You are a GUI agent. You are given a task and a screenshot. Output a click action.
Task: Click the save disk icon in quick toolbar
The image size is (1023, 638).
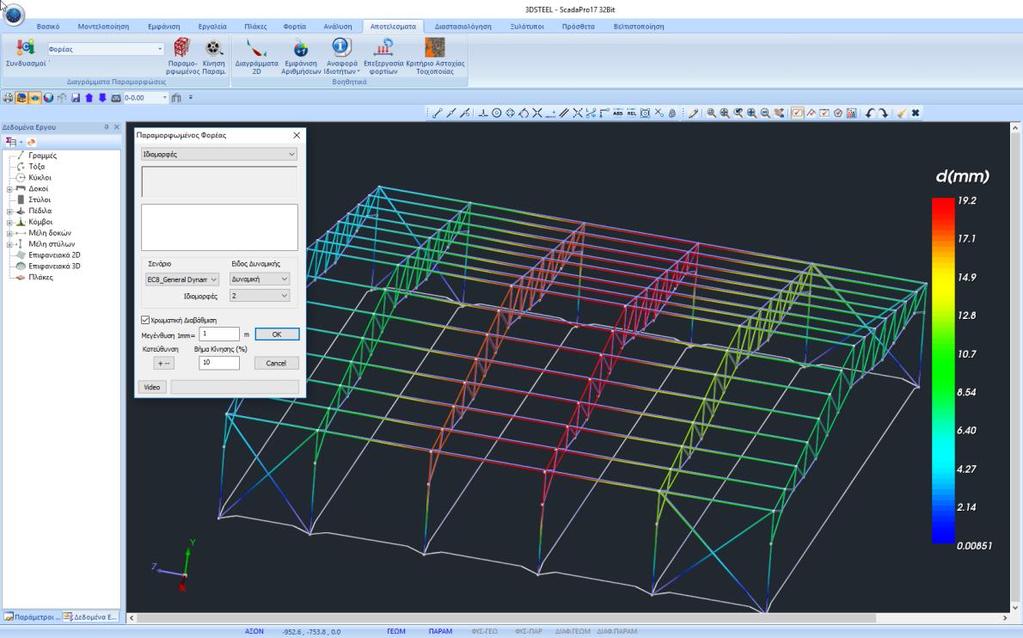[x=76, y=98]
